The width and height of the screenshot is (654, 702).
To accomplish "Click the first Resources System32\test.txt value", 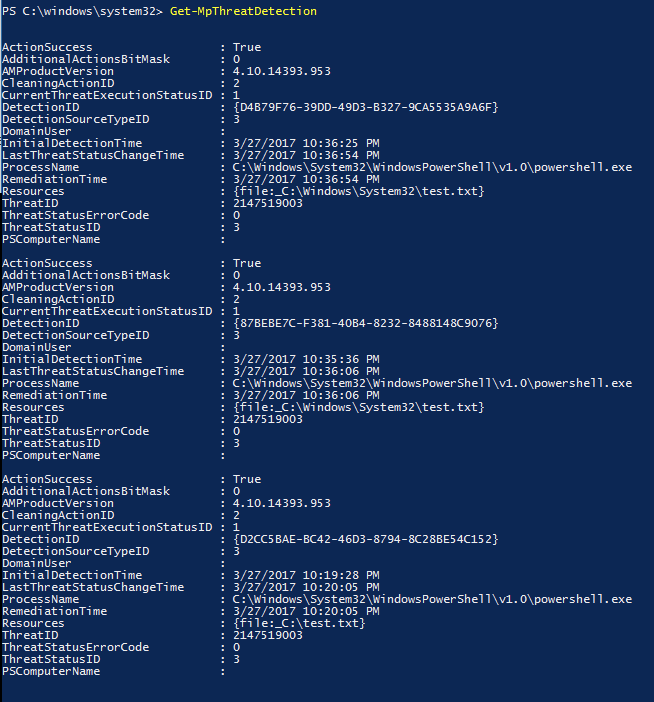I will [359, 192].
